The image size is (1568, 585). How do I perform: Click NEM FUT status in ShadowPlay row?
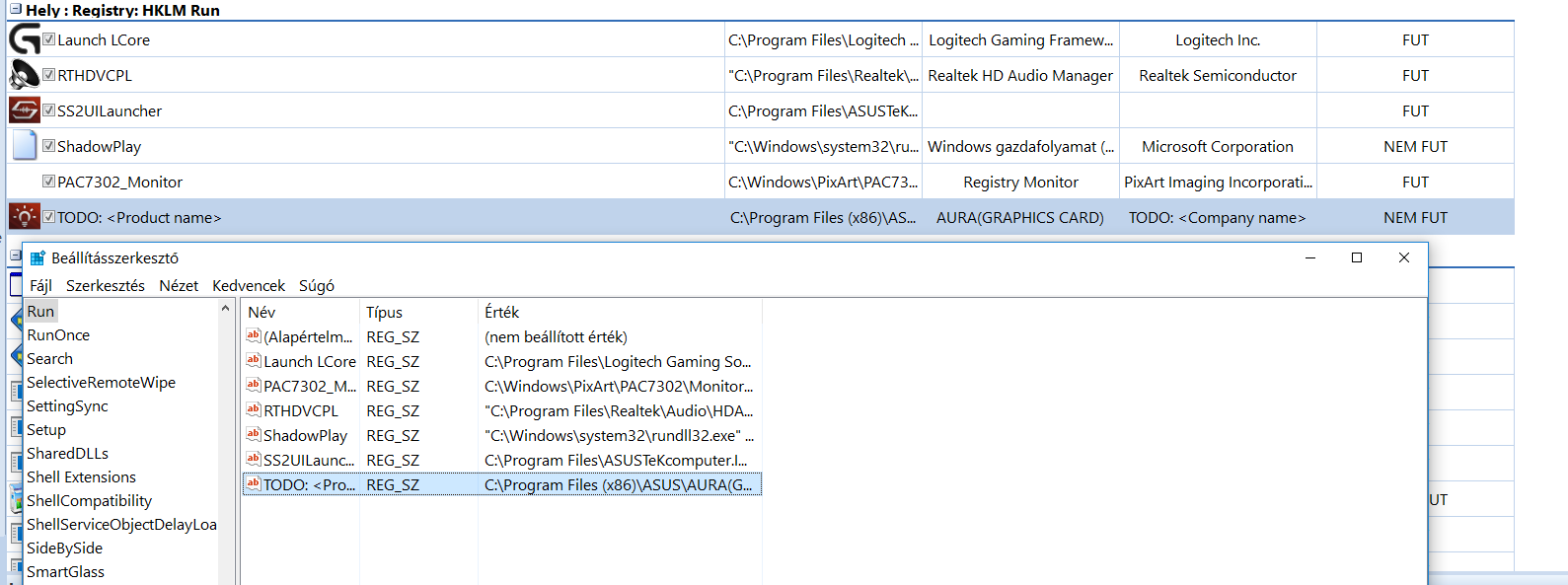(1415, 147)
